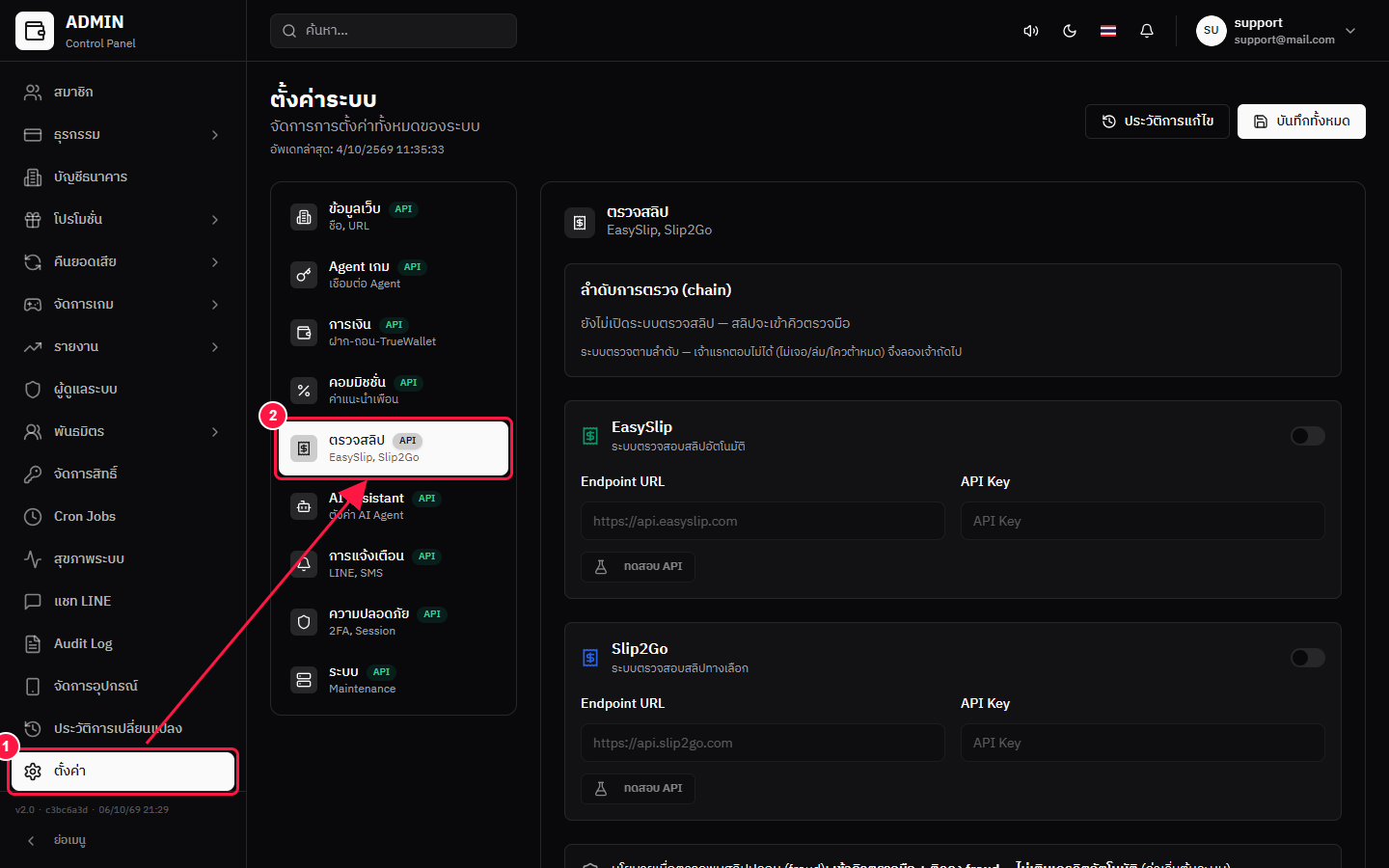1389x868 pixels.
Task: Click the ผู้ดูแลระบบ shield icon
Action: 33,390
